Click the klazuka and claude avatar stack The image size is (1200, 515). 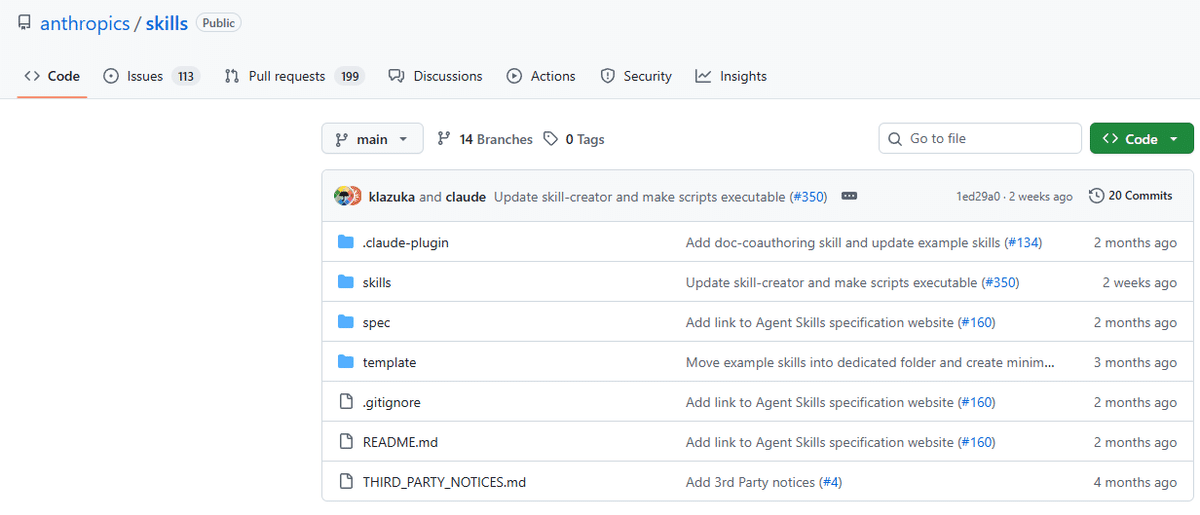pos(347,196)
